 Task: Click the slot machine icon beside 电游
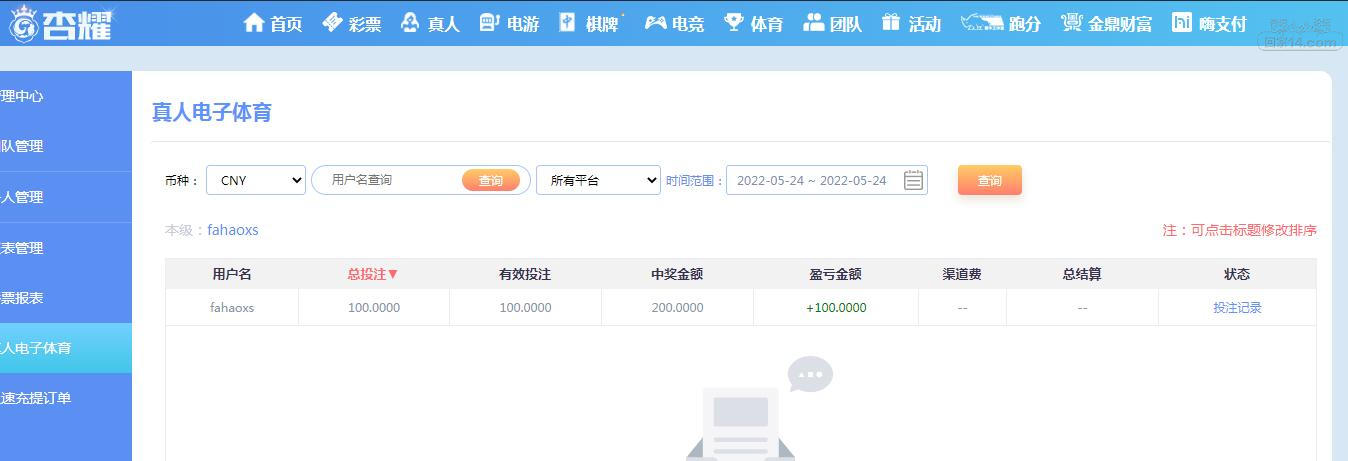488,22
